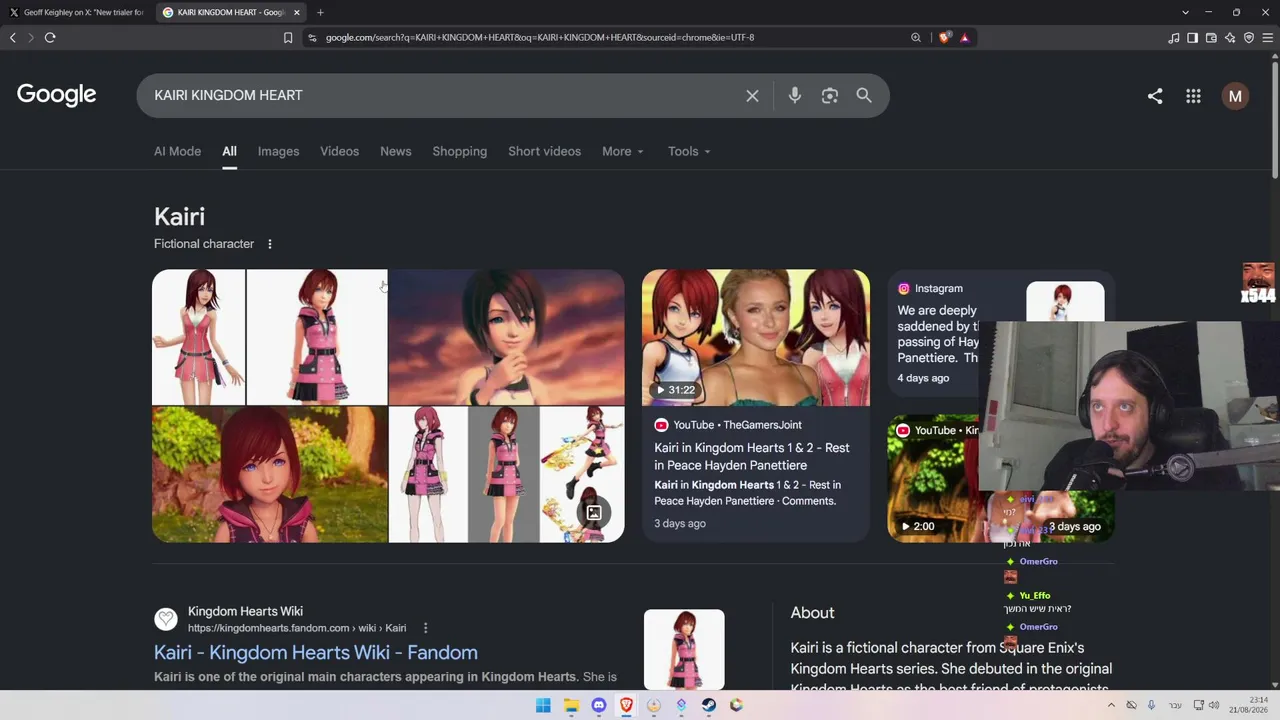Screen dimensions: 1280x720
Task: Open the Brave VPN shield icon
Action: click(1249, 38)
